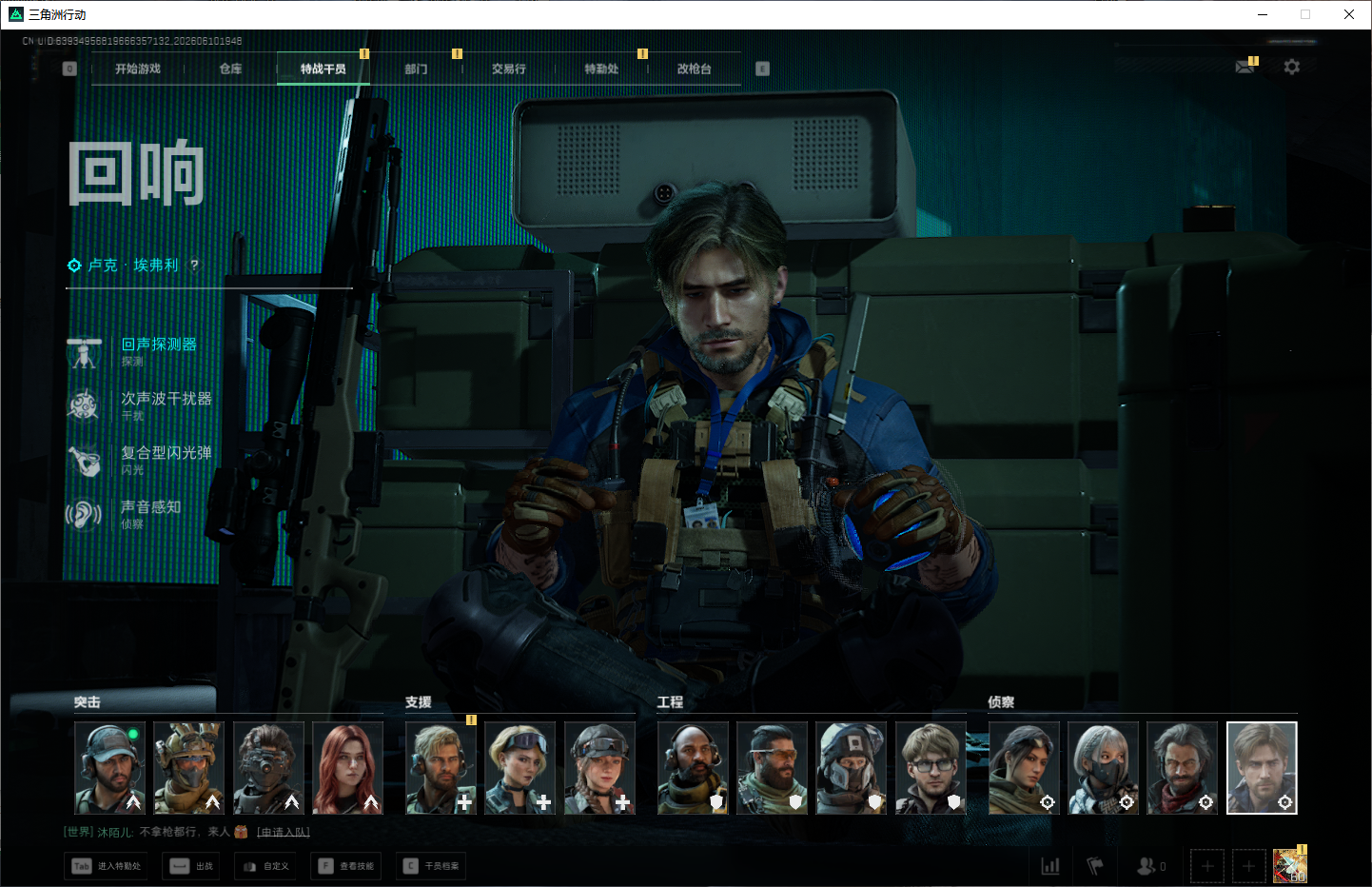
Task: Choose the engineer operator wearing eyeglasses
Action: 931,767
